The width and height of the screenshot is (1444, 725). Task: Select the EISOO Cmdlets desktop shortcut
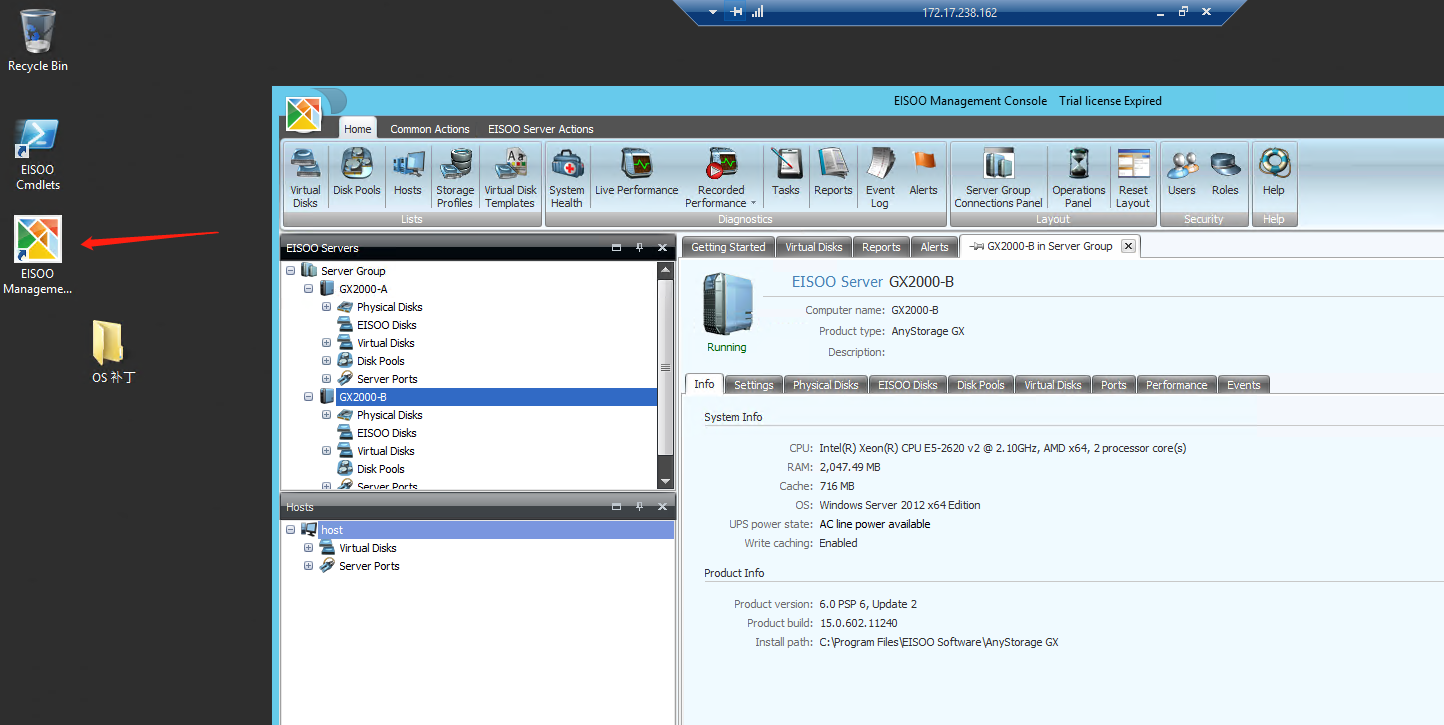38,155
